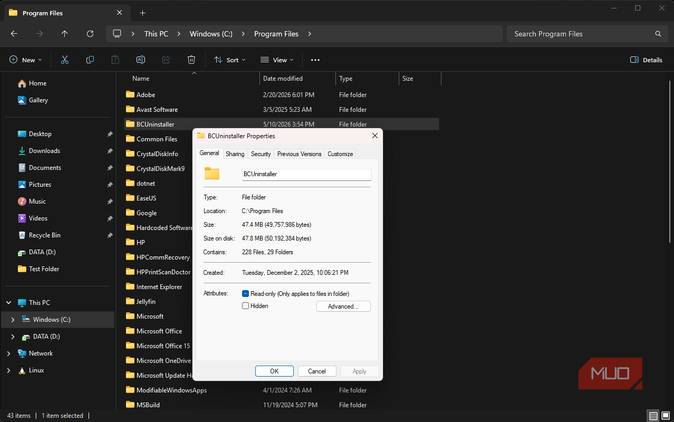
Task: Open Music quick access folder
Action: (x=31, y=202)
